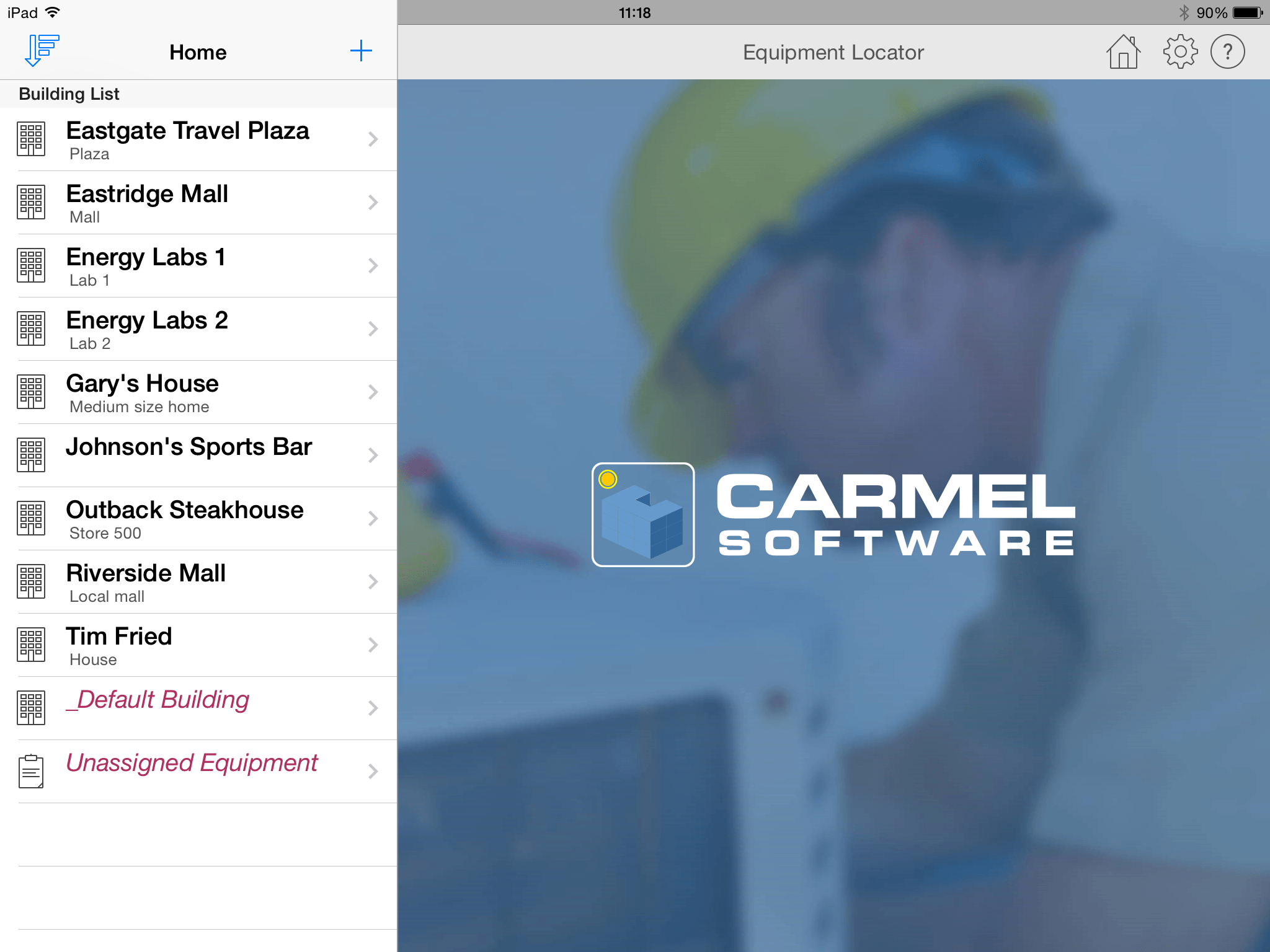Viewport: 1270px width, 952px height.
Task: Tap Gary's House building icon
Action: click(31, 392)
